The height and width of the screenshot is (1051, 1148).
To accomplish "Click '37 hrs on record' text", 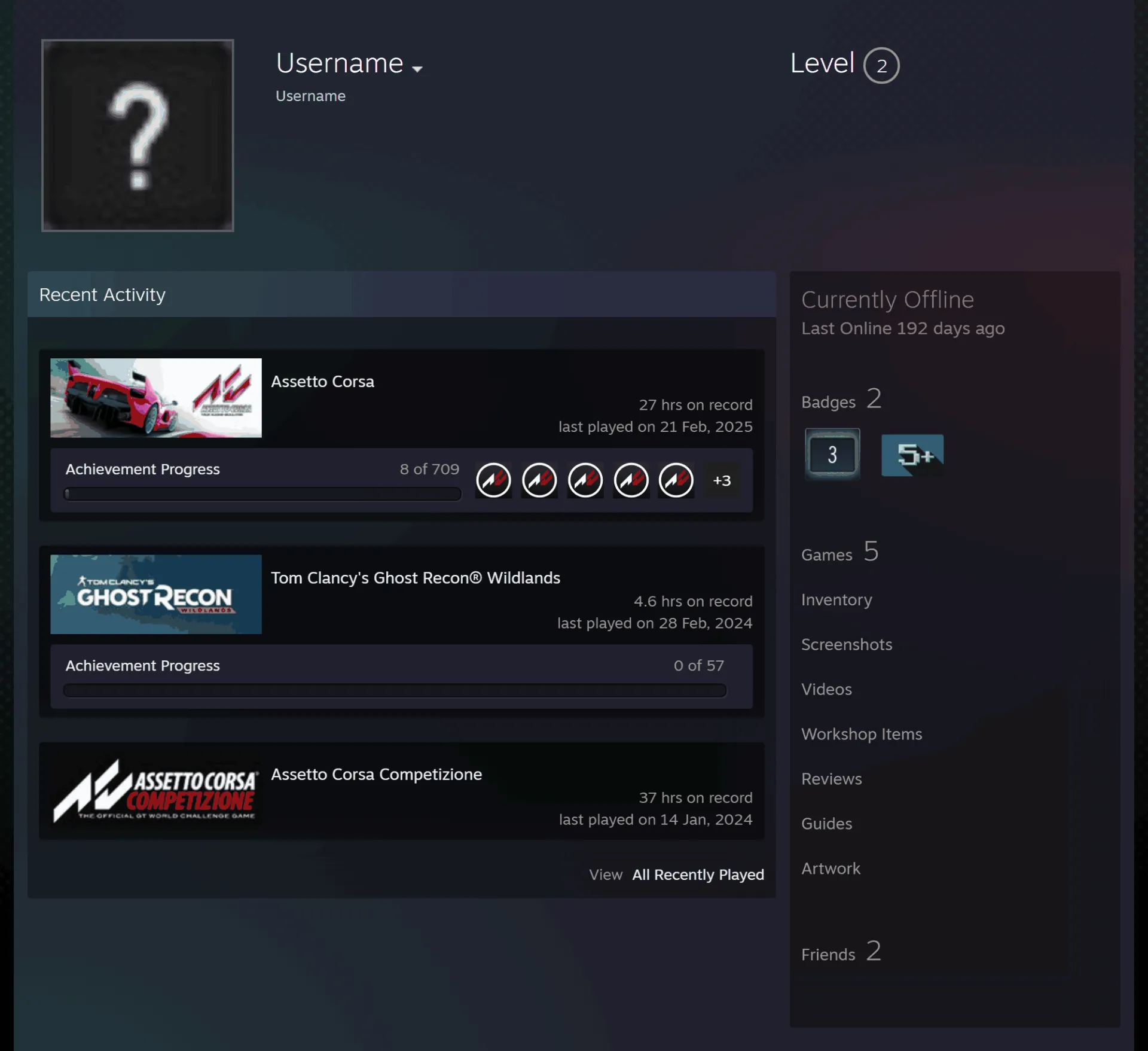I will point(695,798).
